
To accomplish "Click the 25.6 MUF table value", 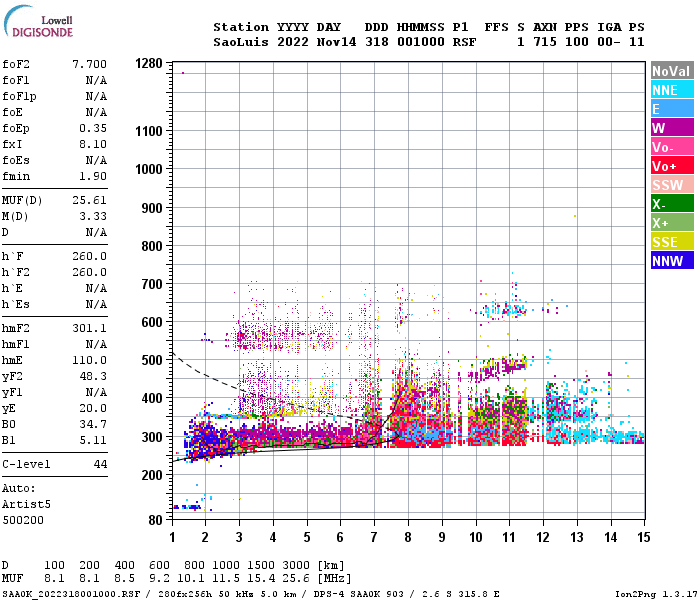I will pyautogui.click(x=296, y=579).
